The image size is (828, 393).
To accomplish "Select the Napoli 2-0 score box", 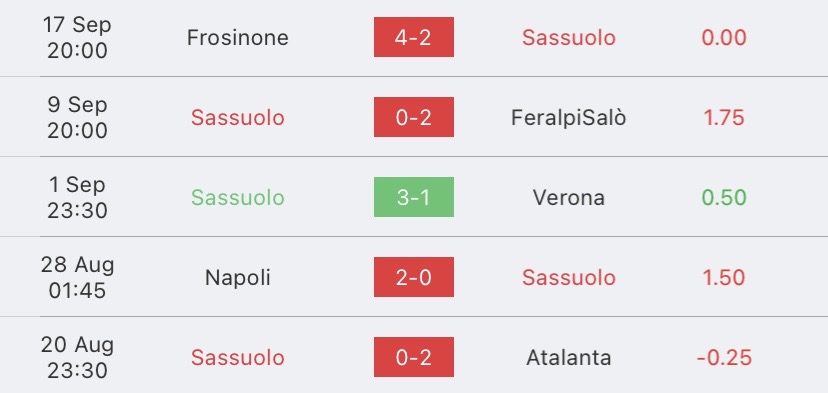I will 413,277.
